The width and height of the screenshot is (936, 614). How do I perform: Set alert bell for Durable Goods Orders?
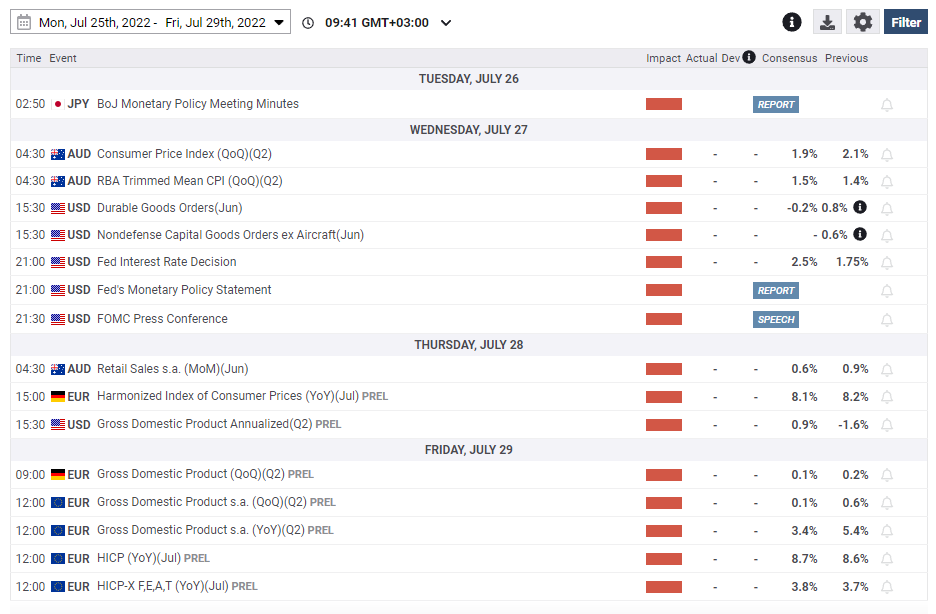pyautogui.click(x=887, y=209)
